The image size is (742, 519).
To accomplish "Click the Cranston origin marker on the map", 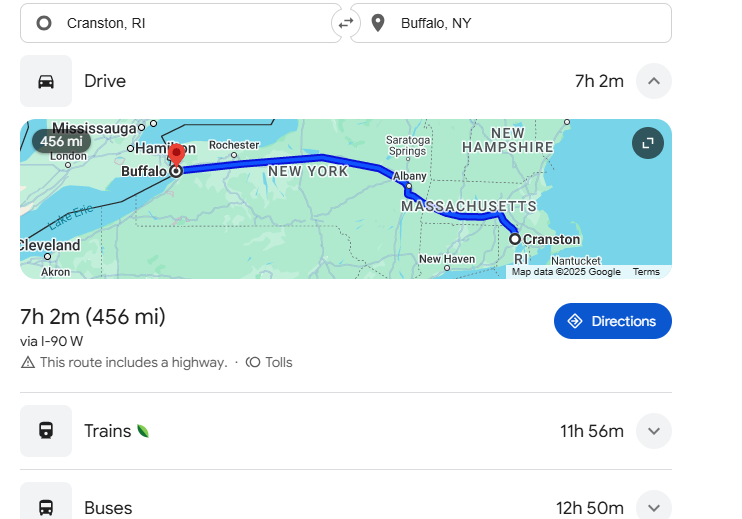I will tap(515, 239).
